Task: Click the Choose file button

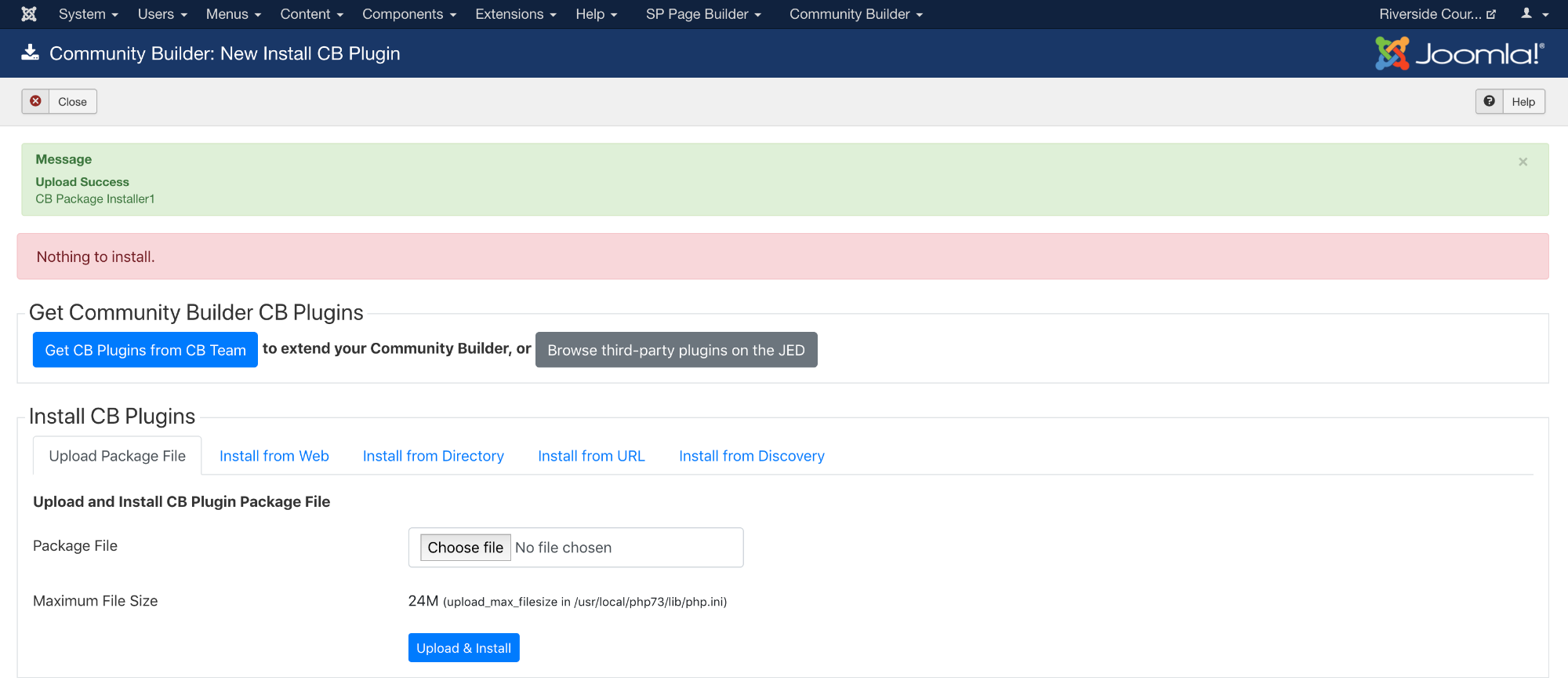Action: click(466, 548)
